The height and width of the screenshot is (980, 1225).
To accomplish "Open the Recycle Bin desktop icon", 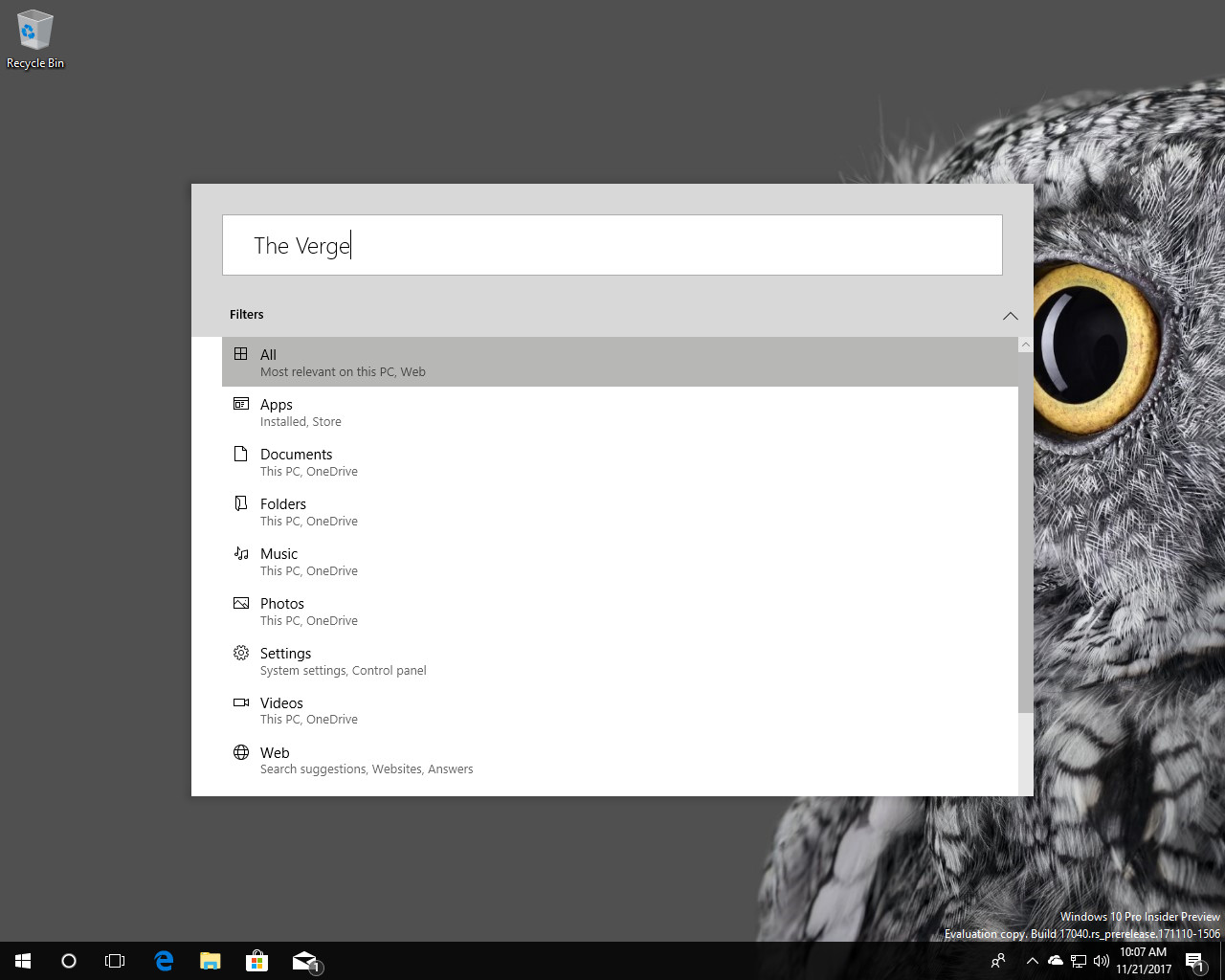I will pyautogui.click(x=34, y=39).
